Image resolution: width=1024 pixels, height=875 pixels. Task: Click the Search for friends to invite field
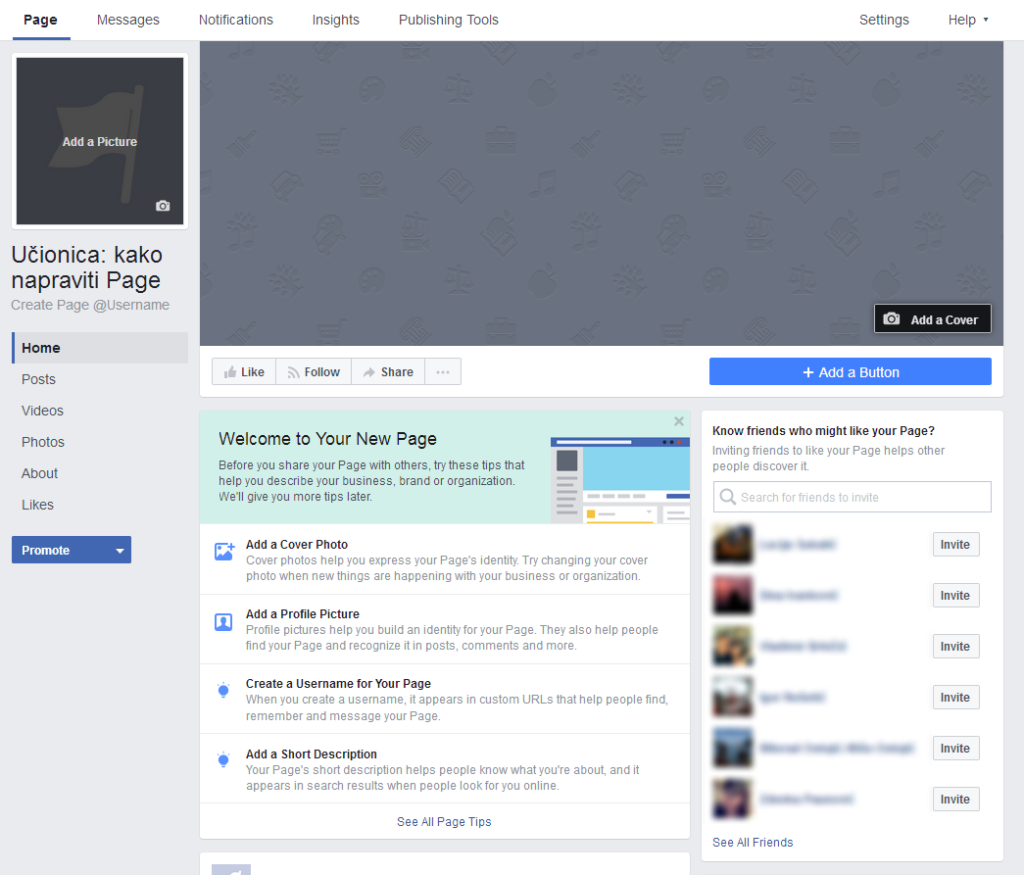pos(852,497)
